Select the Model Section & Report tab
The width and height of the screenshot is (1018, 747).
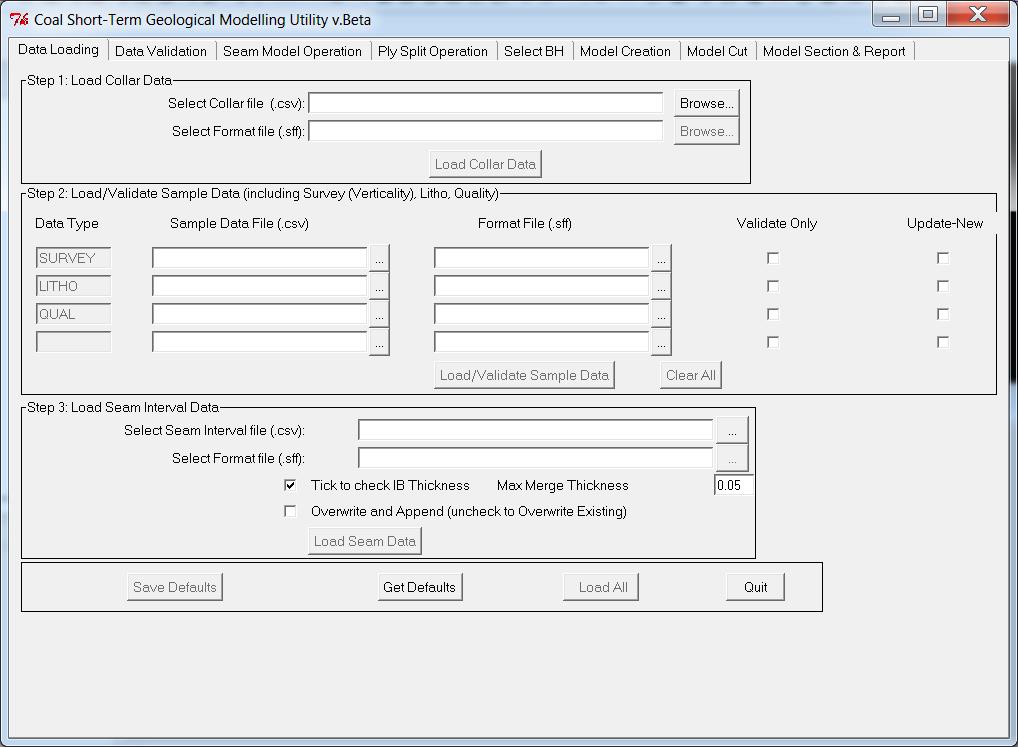click(x=834, y=49)
